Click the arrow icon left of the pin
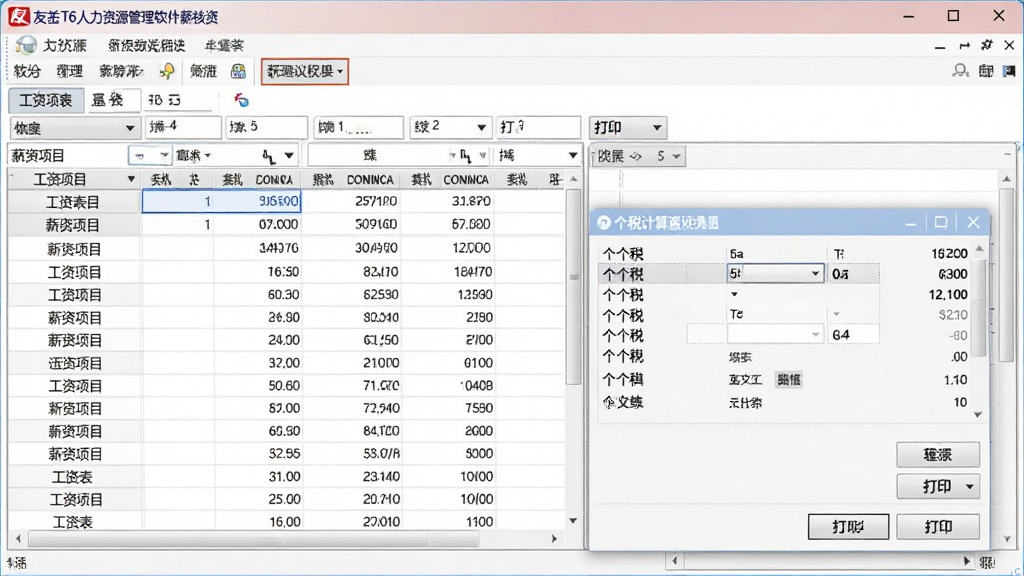Screen dimensions: 1024x576 pyautogui.click(x=965, y=45)
